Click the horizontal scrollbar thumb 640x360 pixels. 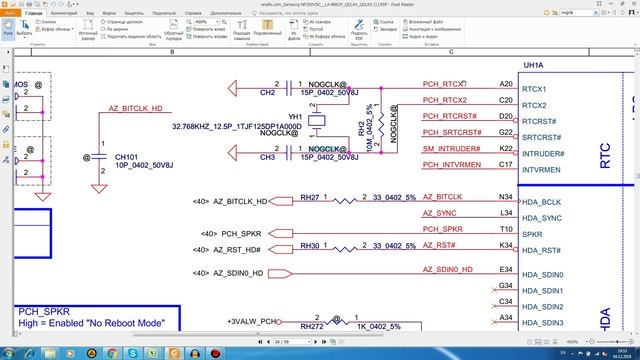click(258, 334)
